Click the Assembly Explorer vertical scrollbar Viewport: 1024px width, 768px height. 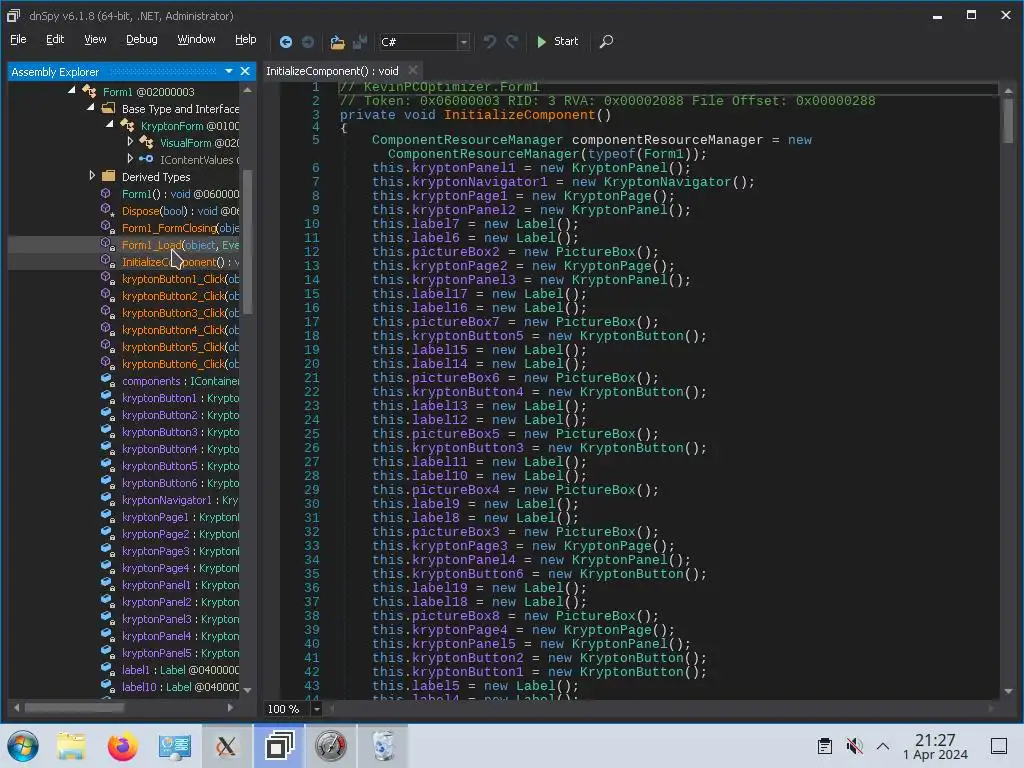coord(248,242)
